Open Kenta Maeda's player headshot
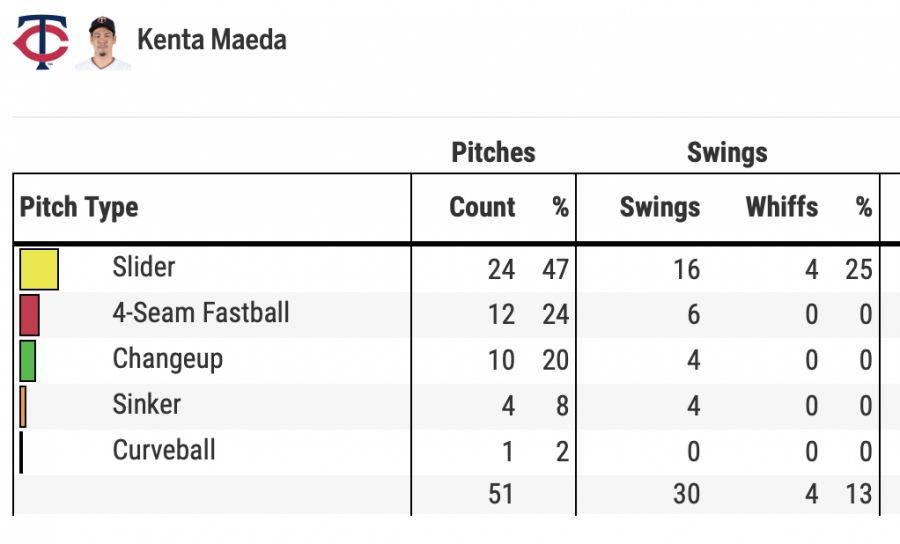The width and height of the screenshot is (900, 544). pos(102,42)
